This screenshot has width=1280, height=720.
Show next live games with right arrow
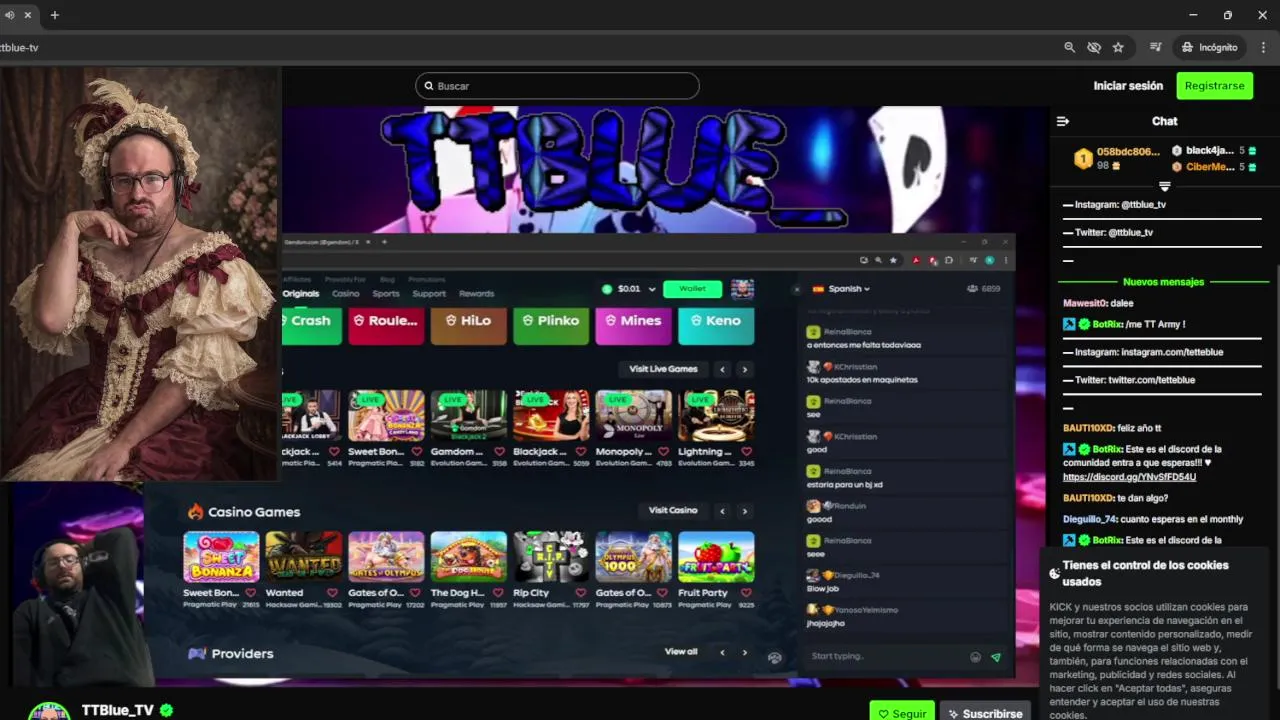(x=744, y=369)
